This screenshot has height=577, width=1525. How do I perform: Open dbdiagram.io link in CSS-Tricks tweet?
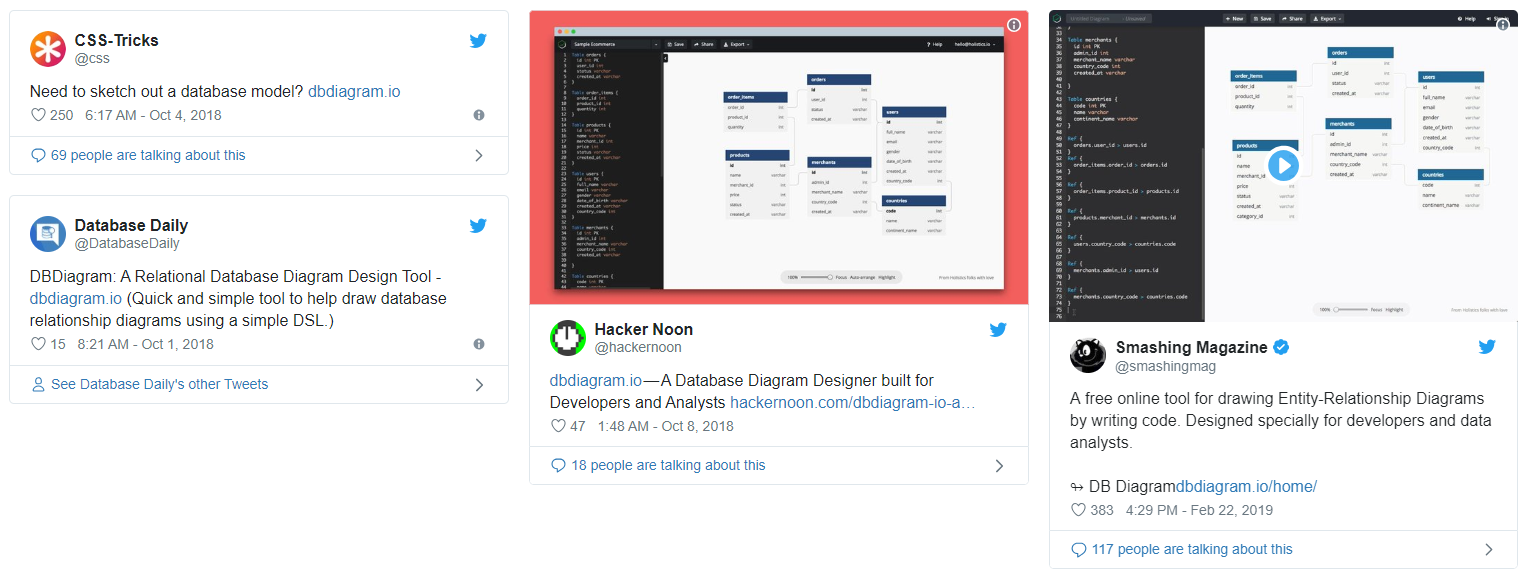354,91
